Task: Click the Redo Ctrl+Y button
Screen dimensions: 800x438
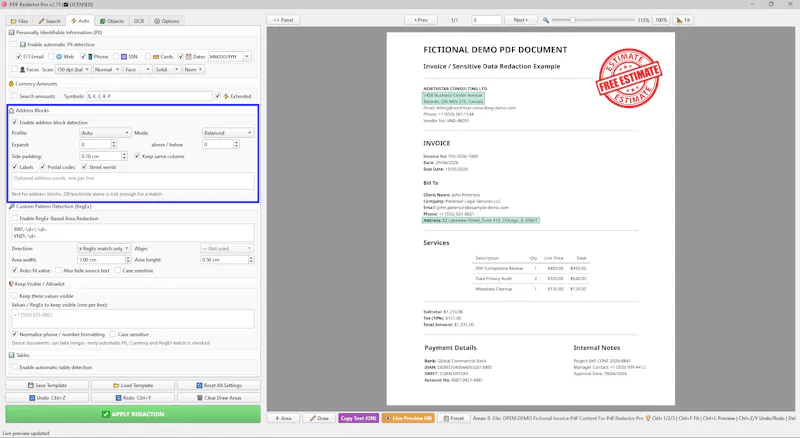Action: click(x=133, y=398)
